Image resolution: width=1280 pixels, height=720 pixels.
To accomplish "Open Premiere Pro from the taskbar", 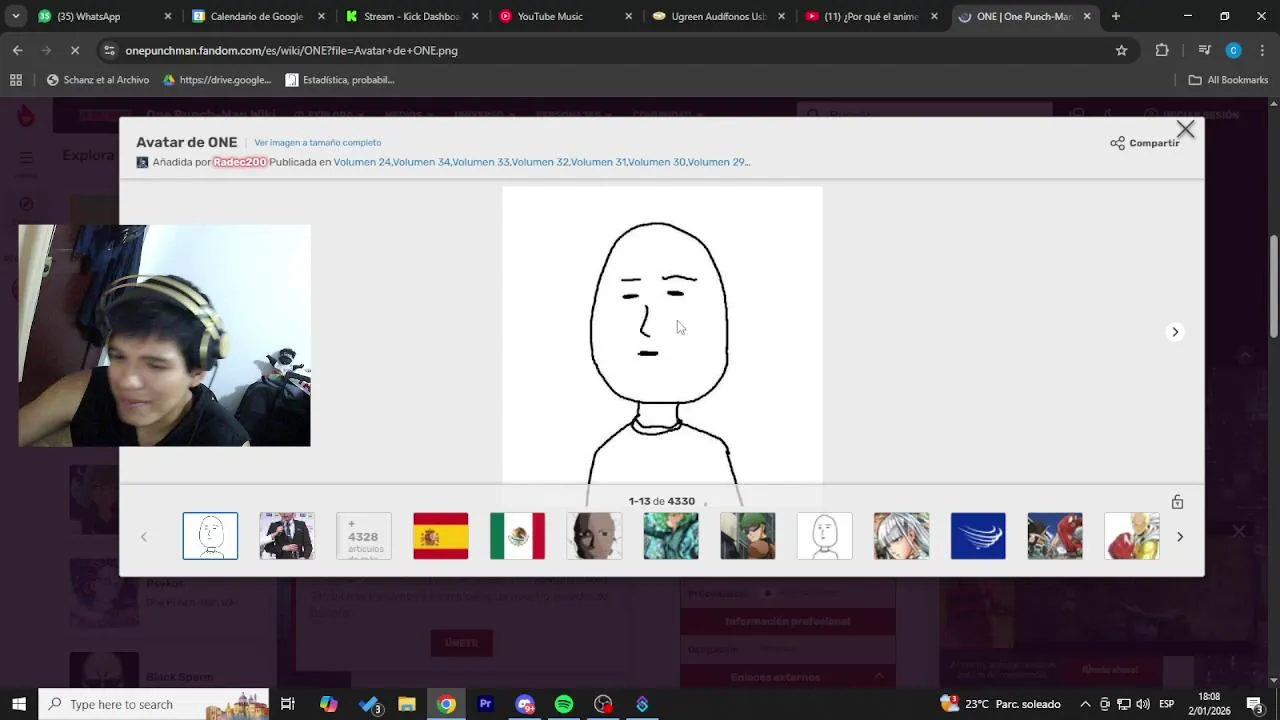I will coord(486,704).
